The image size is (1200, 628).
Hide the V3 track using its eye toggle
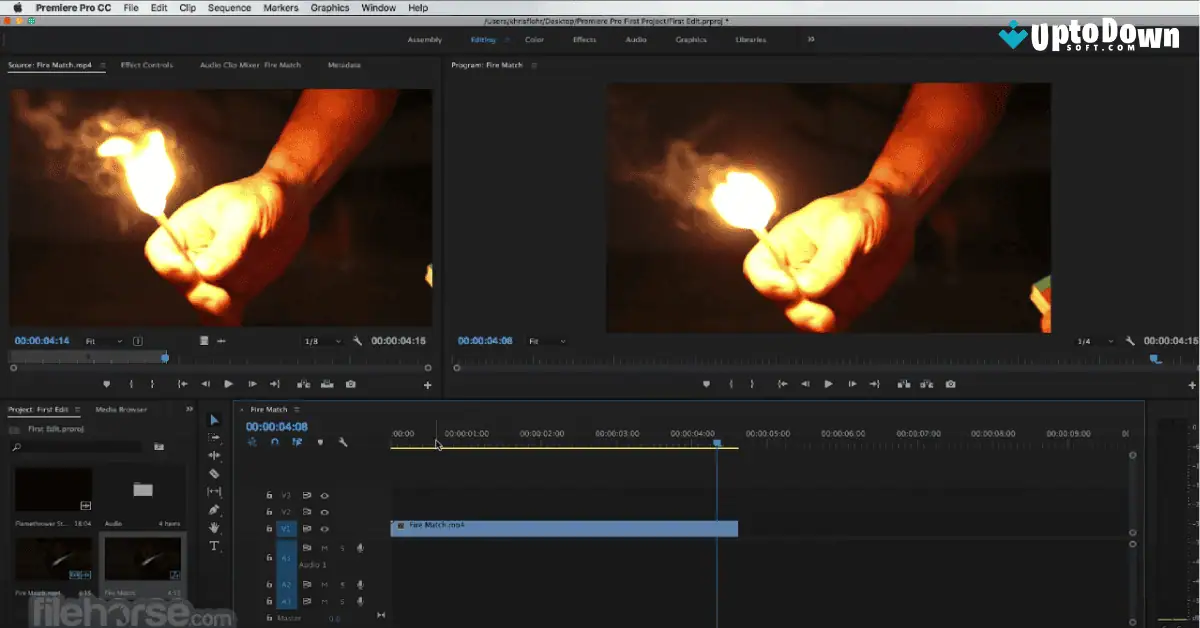[323, 494]
